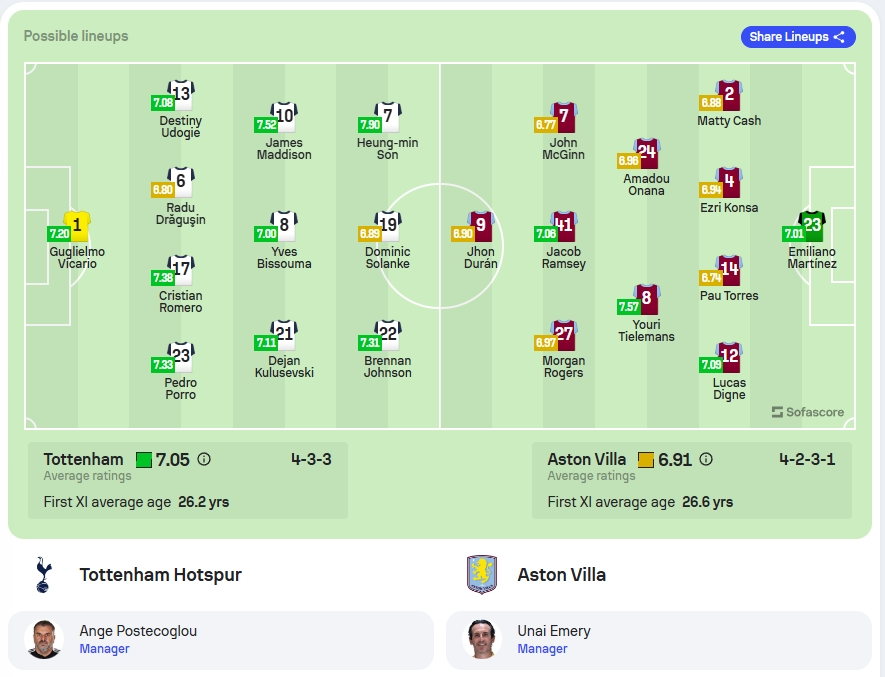
Task: Select Guglielmo Vicario's yellow goalkeeper shirt
Action: click(77, 226)
